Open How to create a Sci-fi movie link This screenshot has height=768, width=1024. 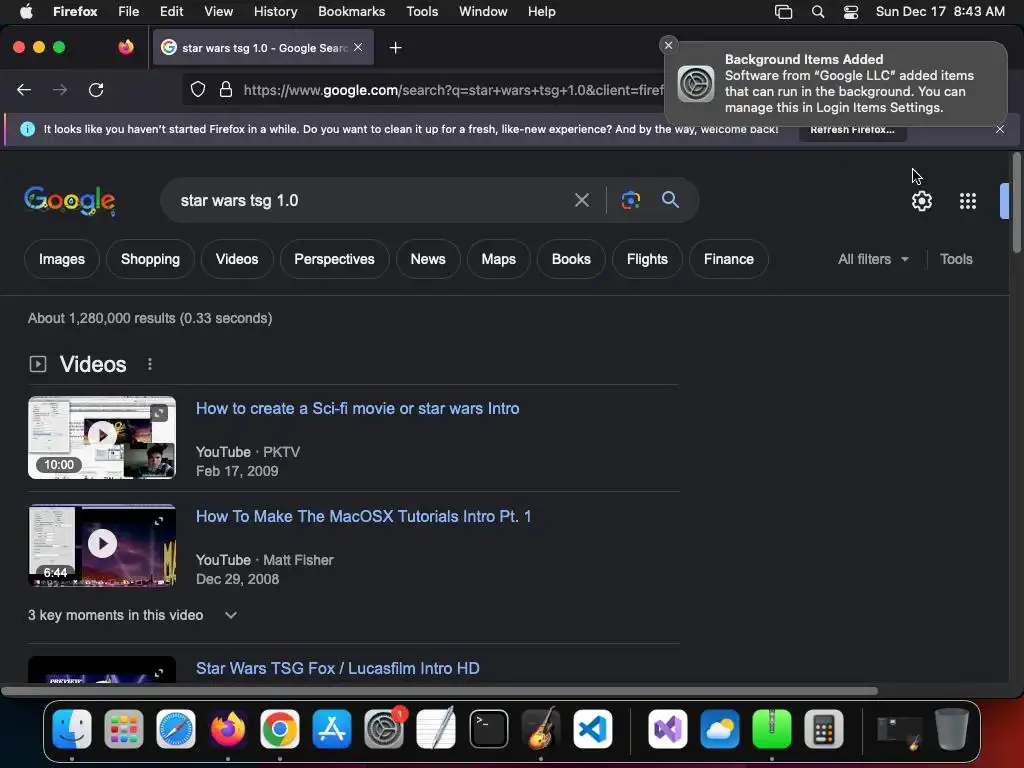tap(358, 408)
